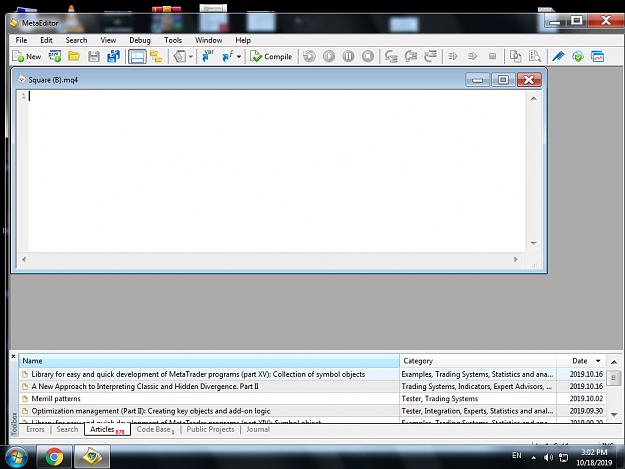Open the View menu

108,40
